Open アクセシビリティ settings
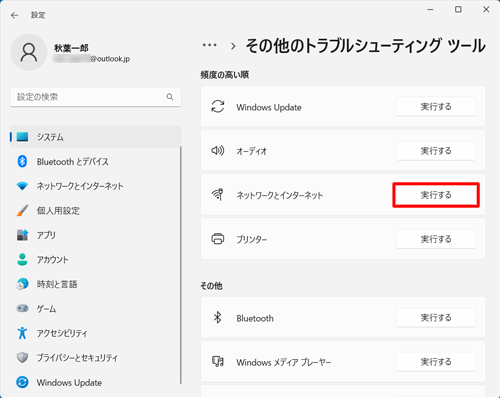Image resolution: width=500 pixels, height=398 pixels. click(96, 333)
